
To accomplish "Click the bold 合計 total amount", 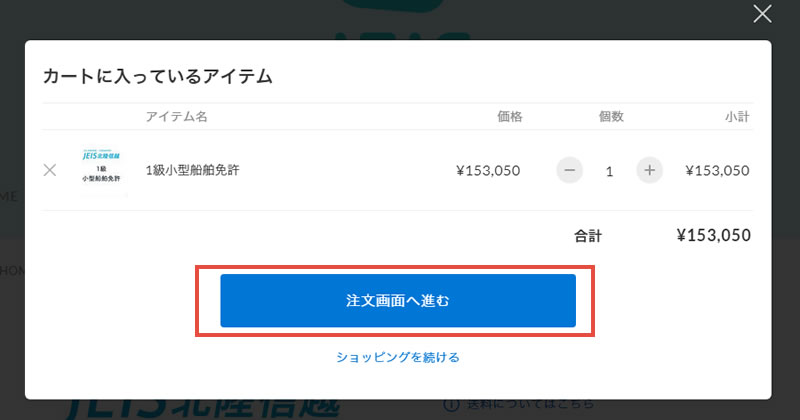I will [x=714, y=235].
